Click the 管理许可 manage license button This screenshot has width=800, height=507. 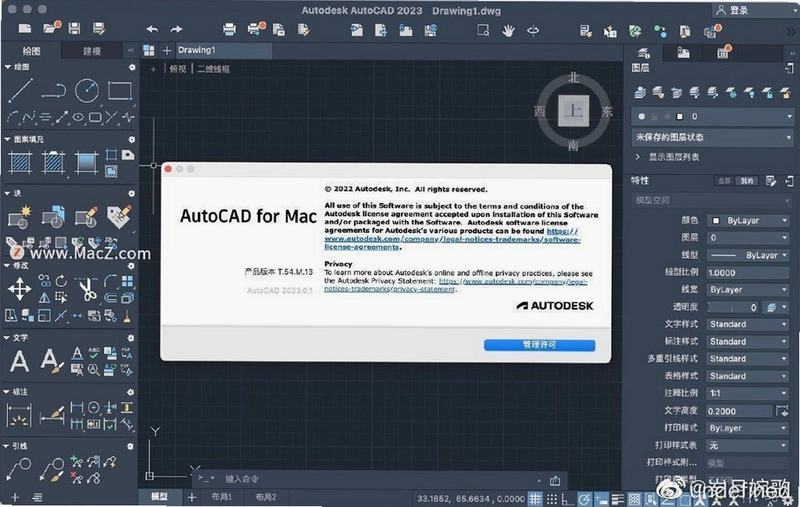(x=539, y=345)
